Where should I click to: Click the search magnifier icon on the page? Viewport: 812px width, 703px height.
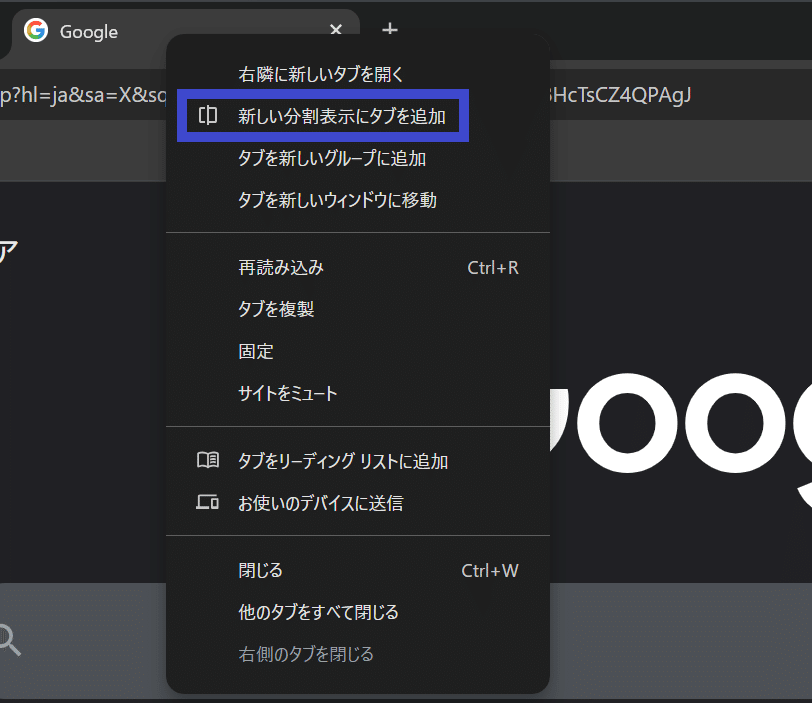(8, 638)
